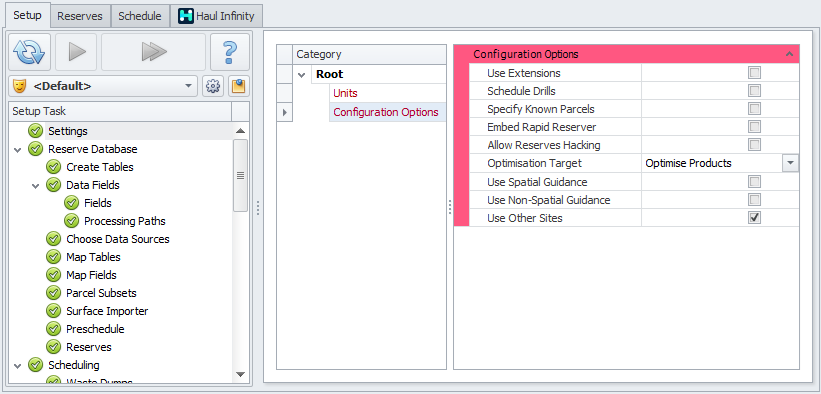Click green check icon next to Reserves task

(x=53, y=347)
